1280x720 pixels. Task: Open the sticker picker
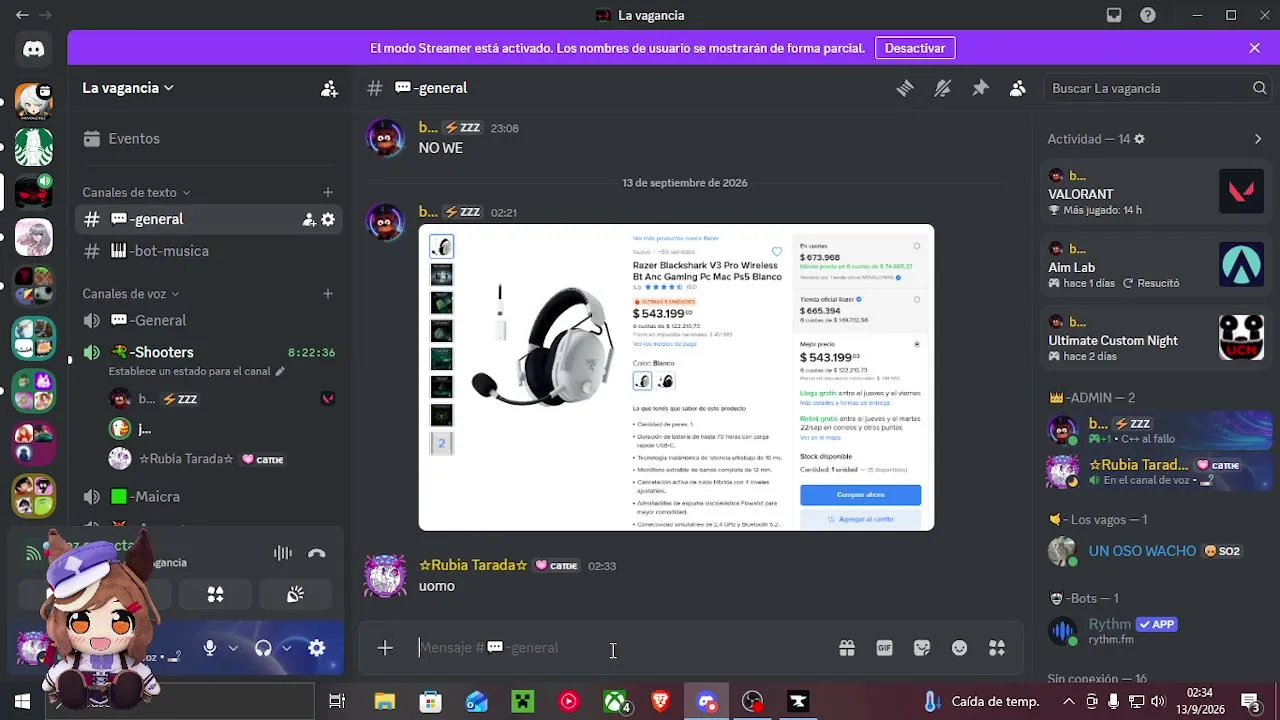click(922, 648)
